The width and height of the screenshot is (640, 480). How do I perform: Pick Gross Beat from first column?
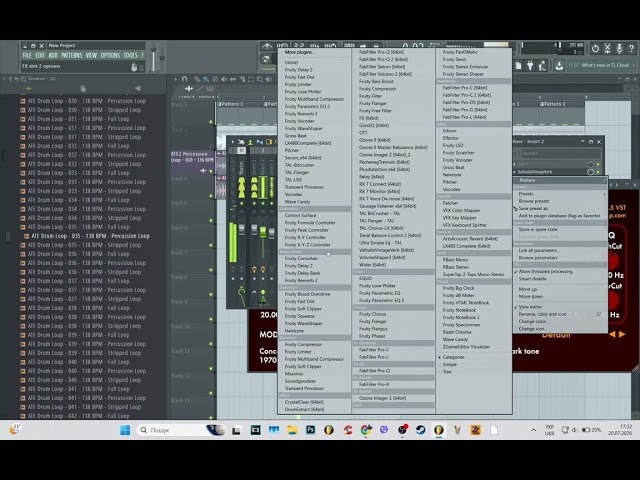click(x=296, y=136)
